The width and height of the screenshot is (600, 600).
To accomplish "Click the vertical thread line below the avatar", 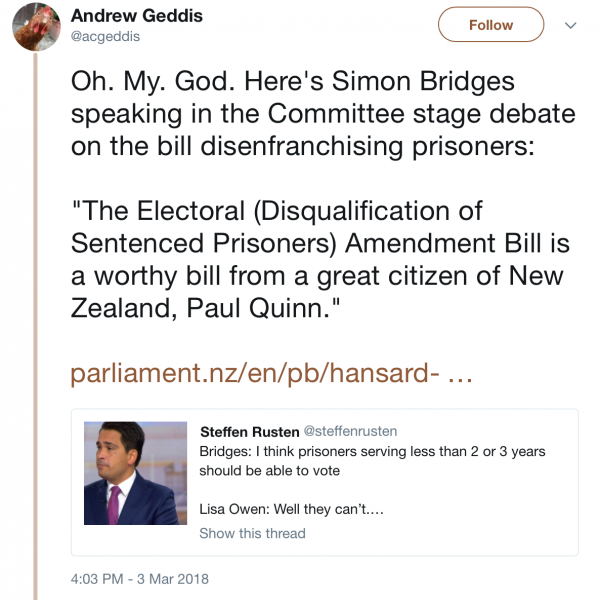I will [36, 300].
